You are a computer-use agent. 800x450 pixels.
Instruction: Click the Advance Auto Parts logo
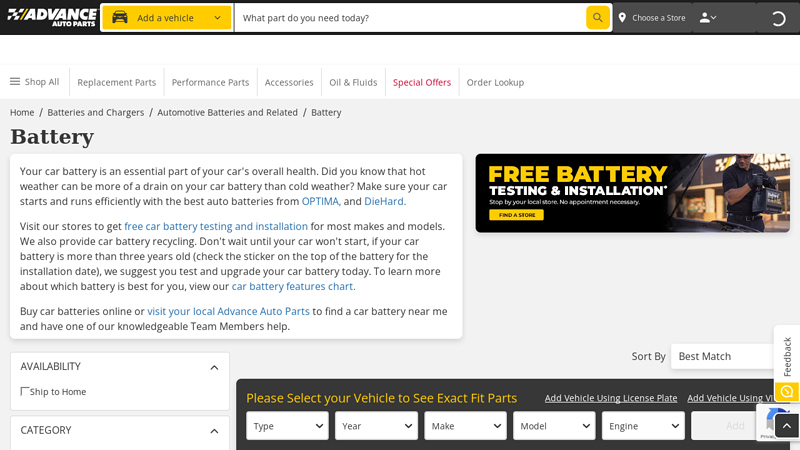pyautogui.click(x=50, y=17)
